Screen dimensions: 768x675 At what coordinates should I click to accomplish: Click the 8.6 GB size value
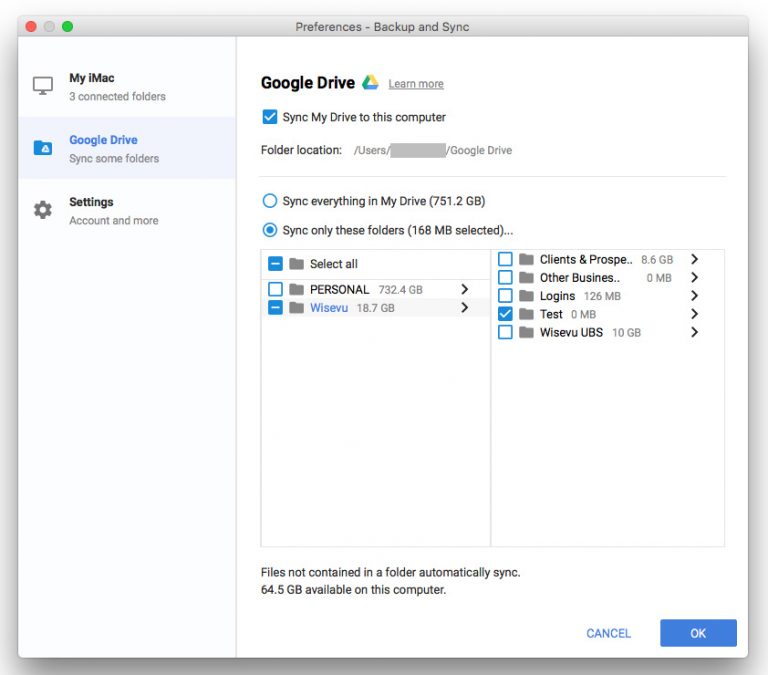tap(657, 260)
